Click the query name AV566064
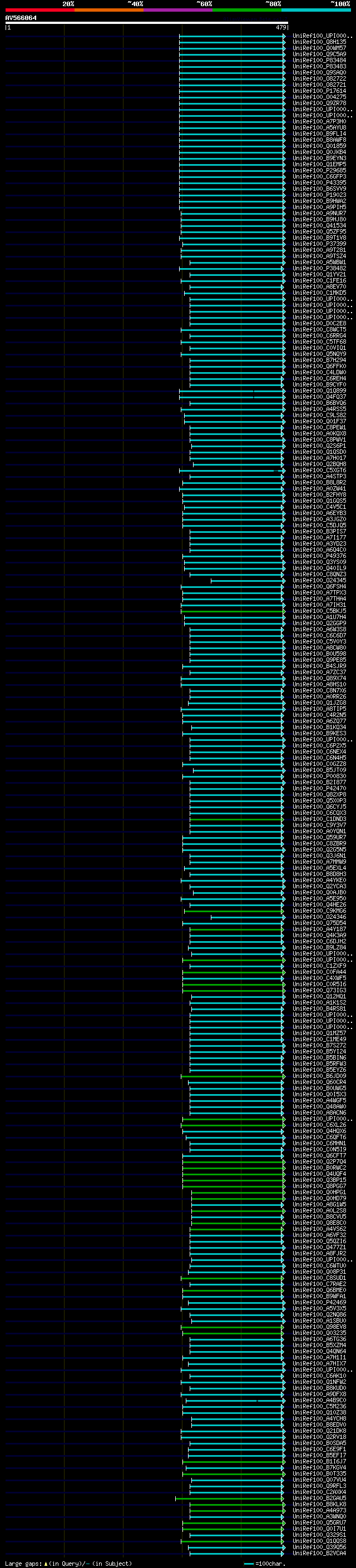This screenshot has width=356, height=1568. pos(21,18)
